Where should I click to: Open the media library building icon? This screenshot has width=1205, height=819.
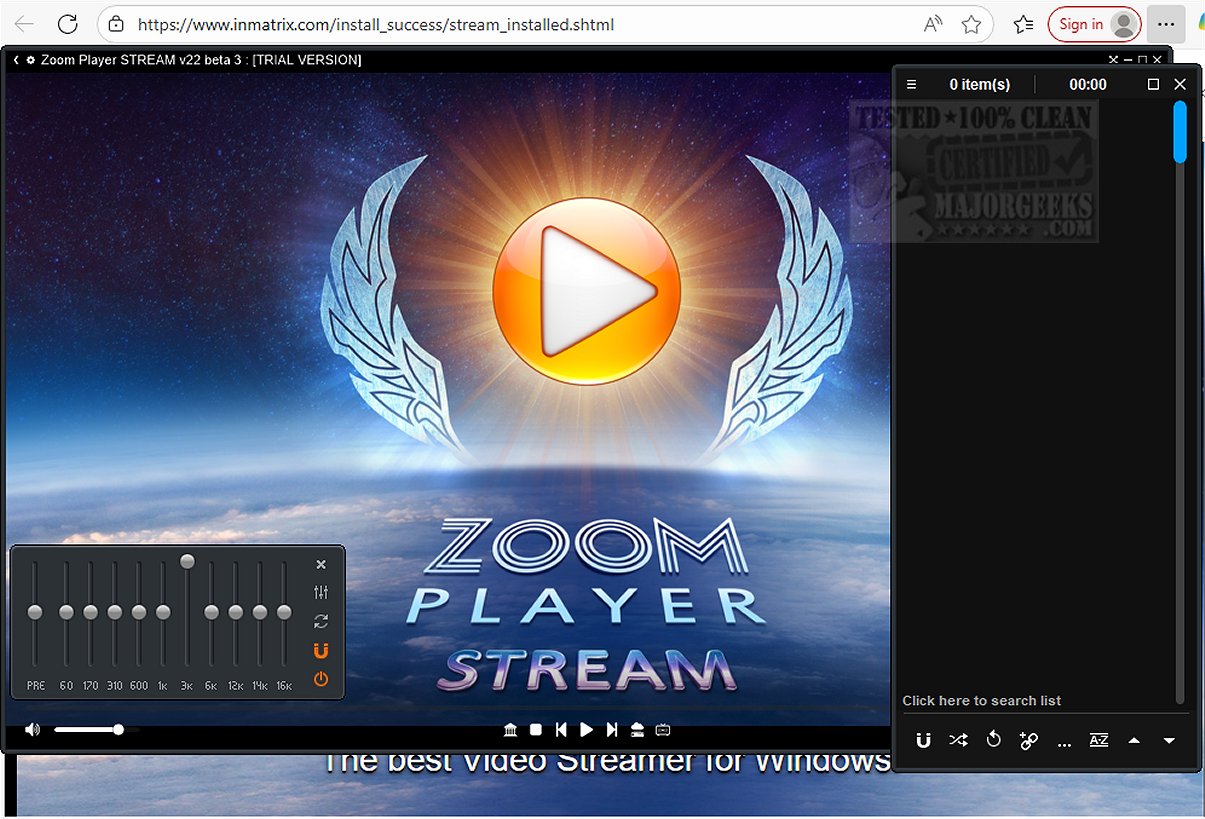point(510,730)
